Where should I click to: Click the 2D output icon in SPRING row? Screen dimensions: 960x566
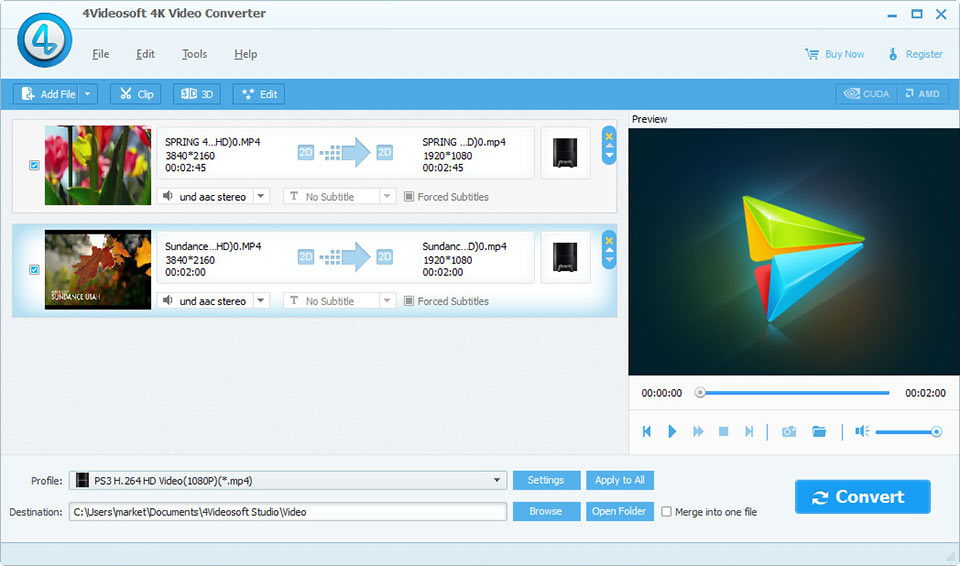click(384, 153)
